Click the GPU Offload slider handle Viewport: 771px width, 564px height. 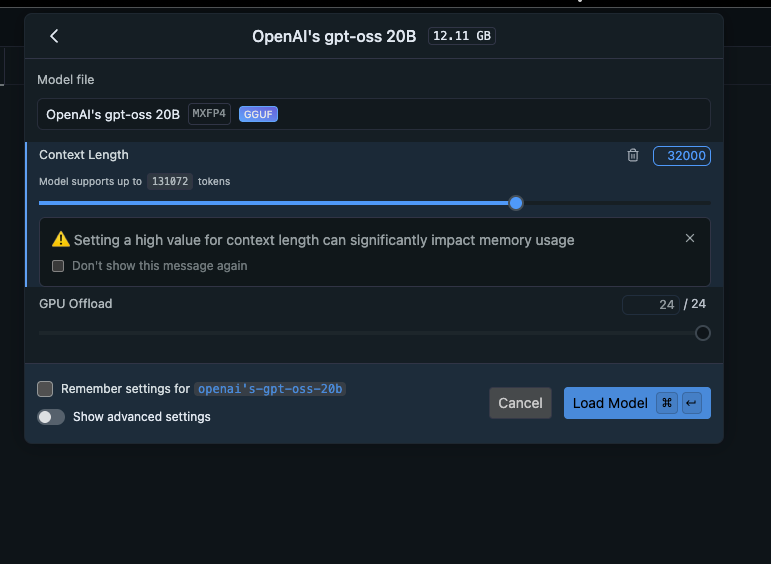703,333
